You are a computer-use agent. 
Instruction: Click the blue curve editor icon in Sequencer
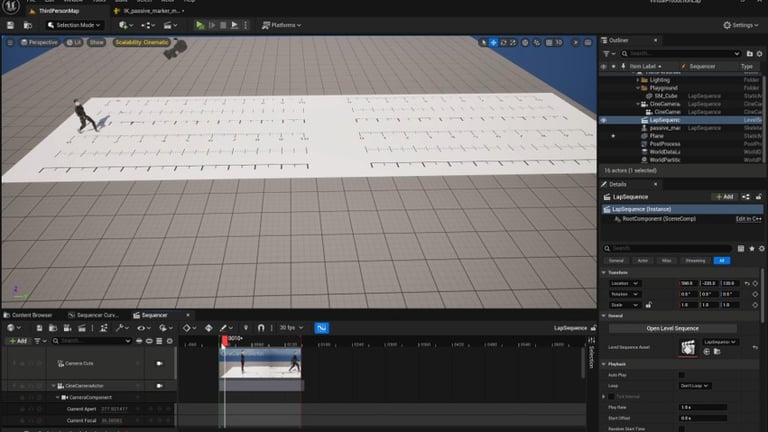[x=322, y=328]
